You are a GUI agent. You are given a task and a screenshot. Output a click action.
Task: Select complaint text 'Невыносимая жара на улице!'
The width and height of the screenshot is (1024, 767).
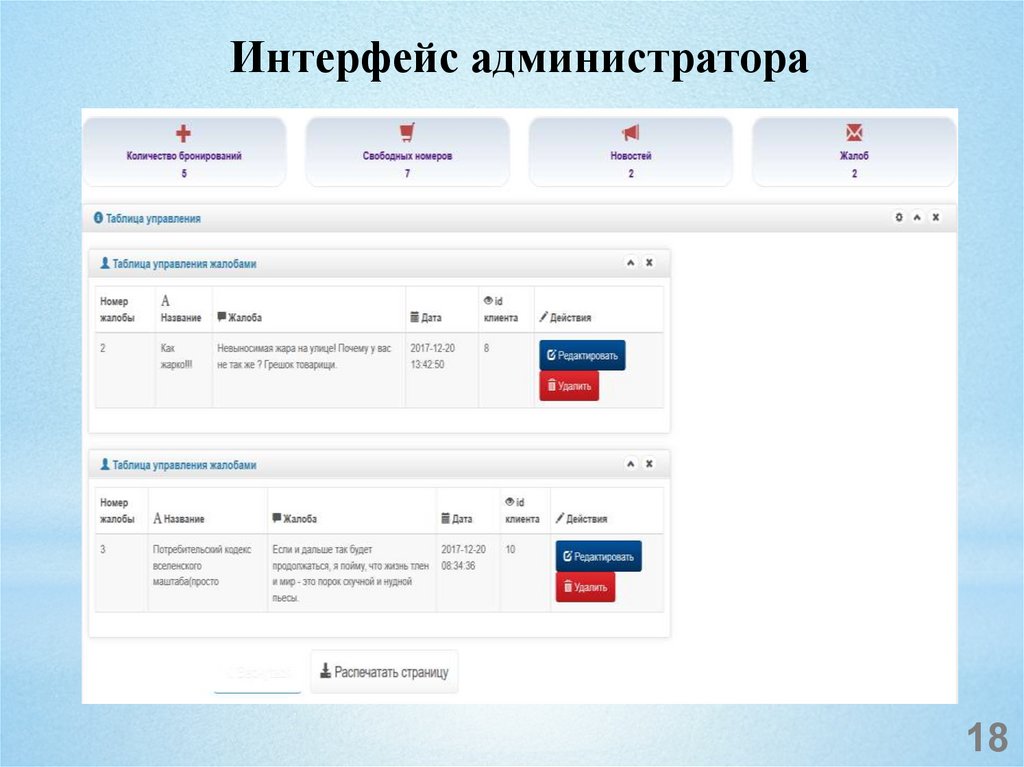click(276, 348)
